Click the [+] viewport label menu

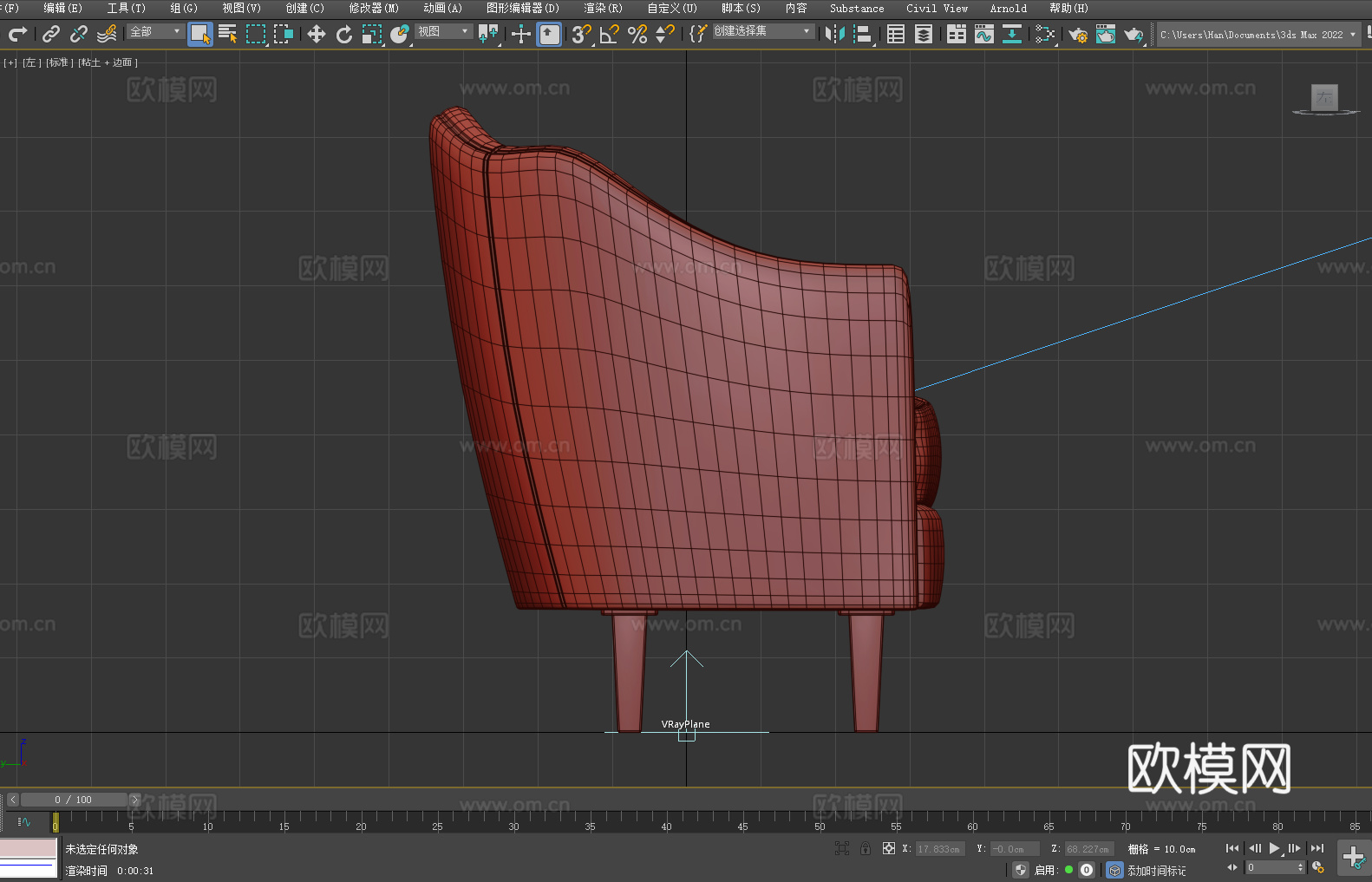(10, 62)
